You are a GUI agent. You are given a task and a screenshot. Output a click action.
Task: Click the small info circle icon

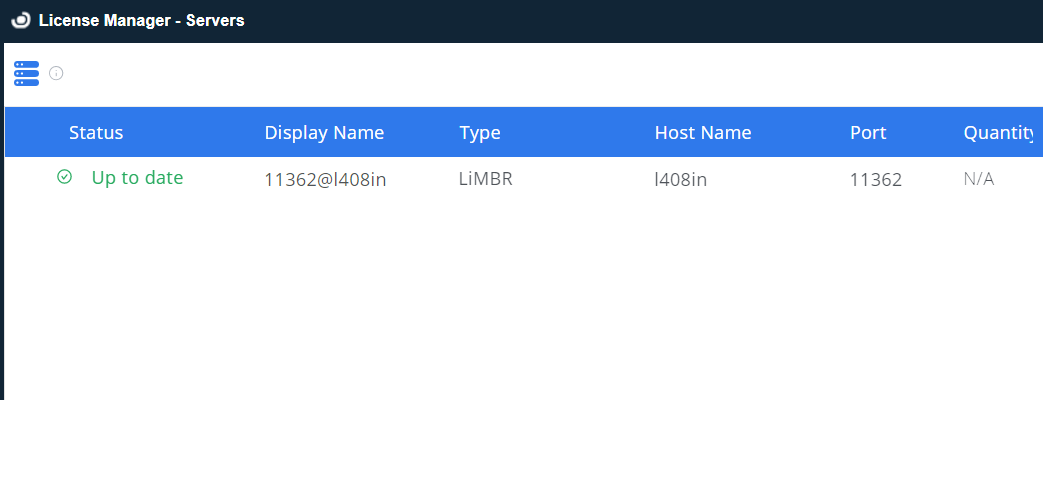coord(56,73)
